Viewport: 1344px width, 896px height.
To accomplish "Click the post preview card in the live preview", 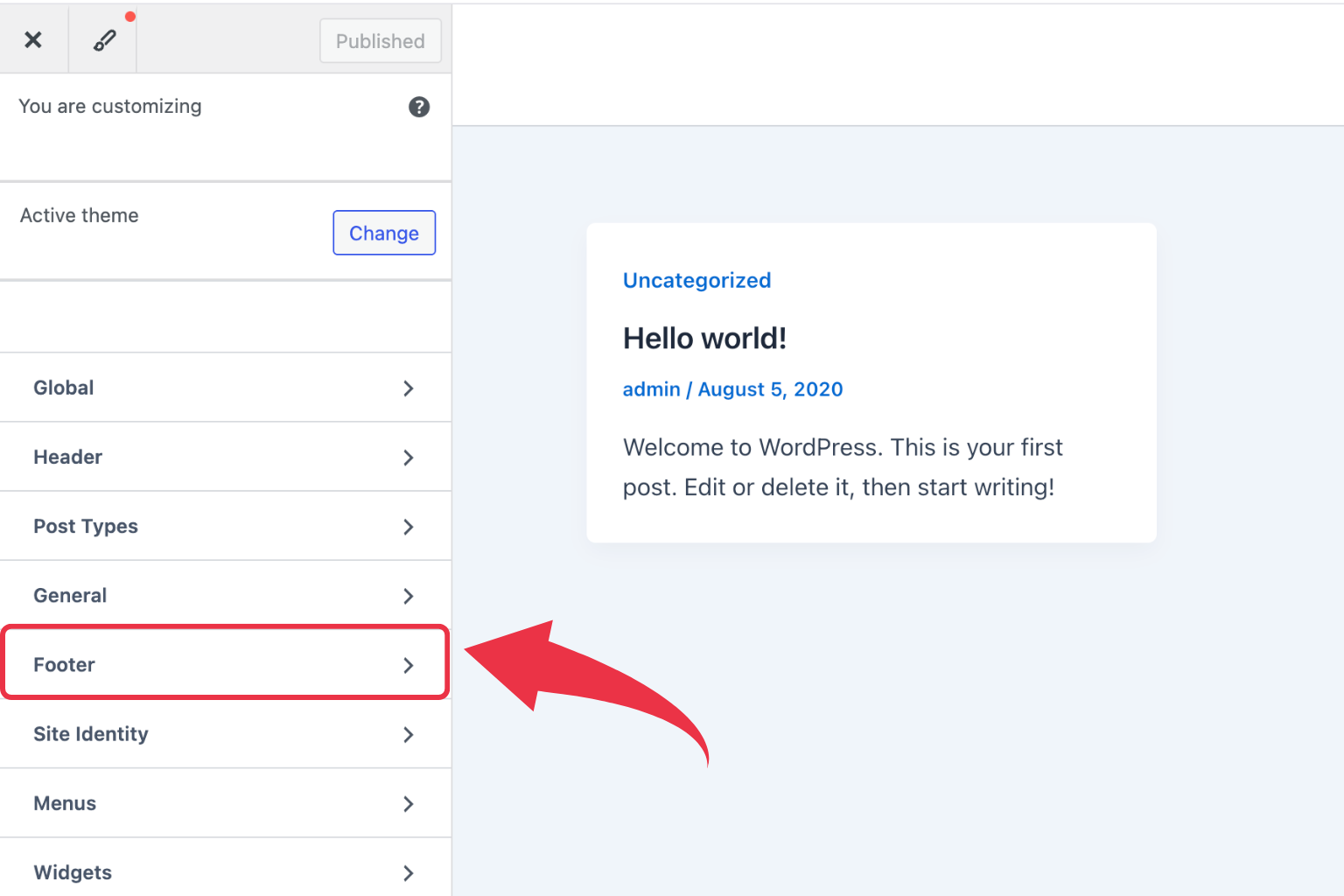I will (x=871, y=382).
